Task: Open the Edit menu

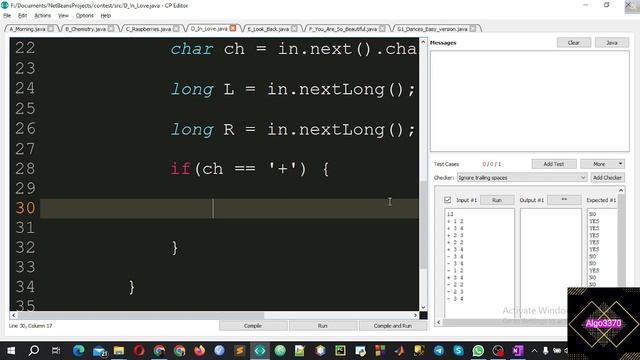Action: click(22, 16)
